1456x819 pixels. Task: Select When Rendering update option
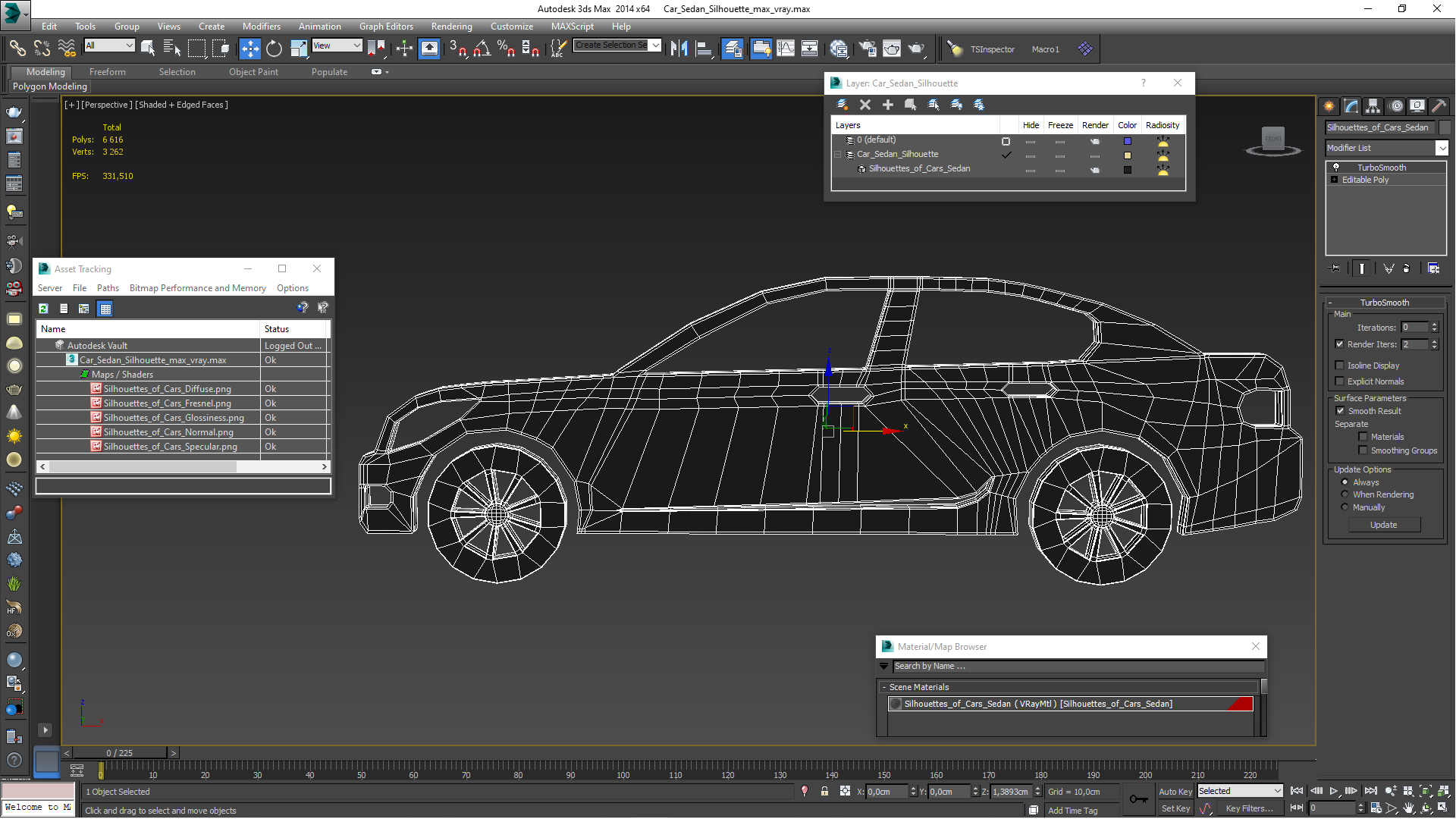point(1345,494)
